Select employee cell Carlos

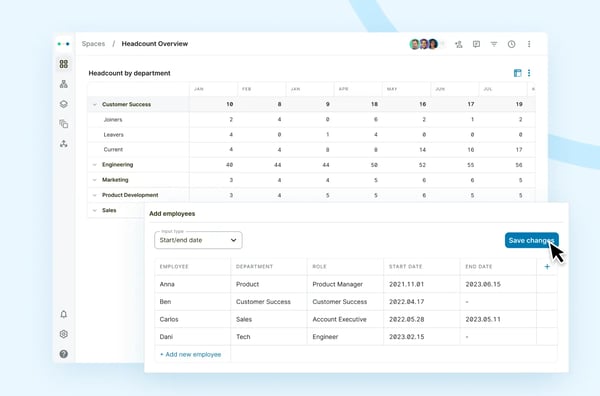(193, 319)
